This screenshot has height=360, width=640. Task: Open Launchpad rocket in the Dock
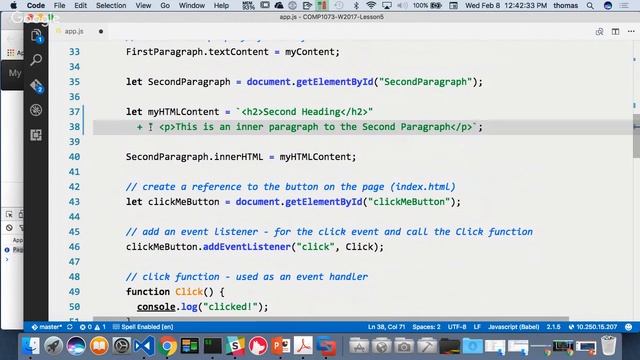(x=53, y=346)
